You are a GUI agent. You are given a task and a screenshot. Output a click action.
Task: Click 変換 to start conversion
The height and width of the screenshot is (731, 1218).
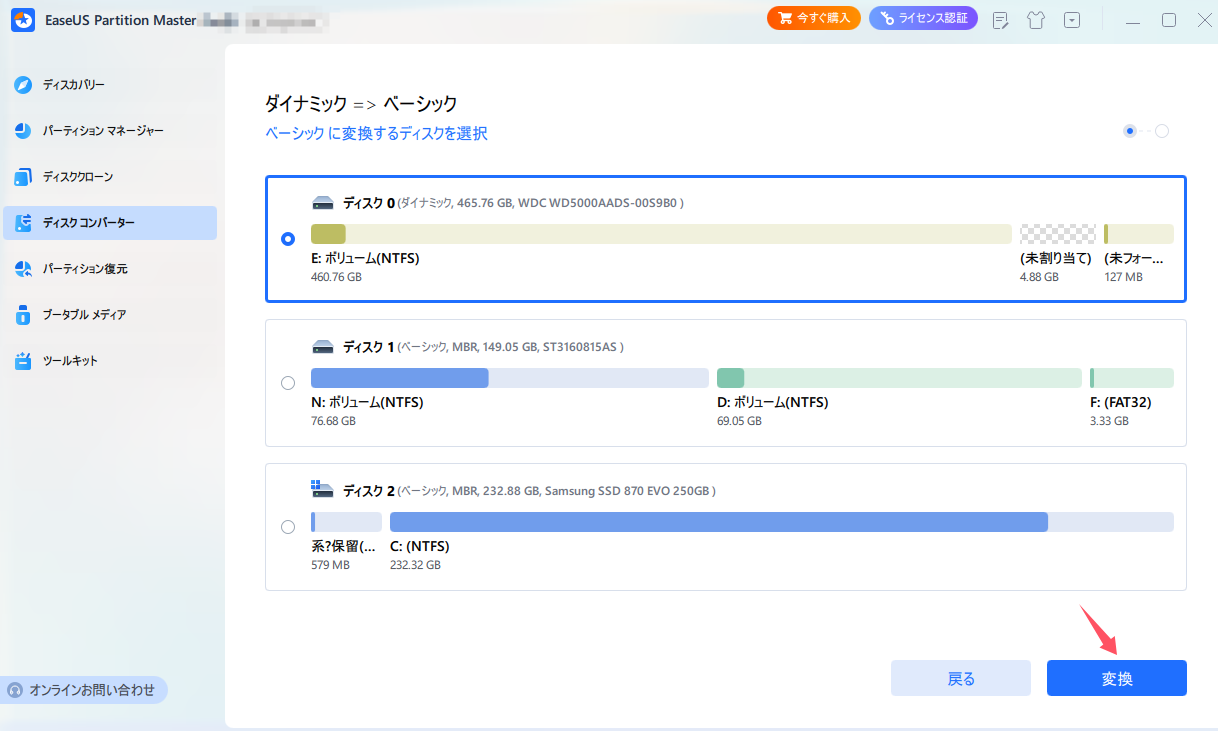point(1116,677)
